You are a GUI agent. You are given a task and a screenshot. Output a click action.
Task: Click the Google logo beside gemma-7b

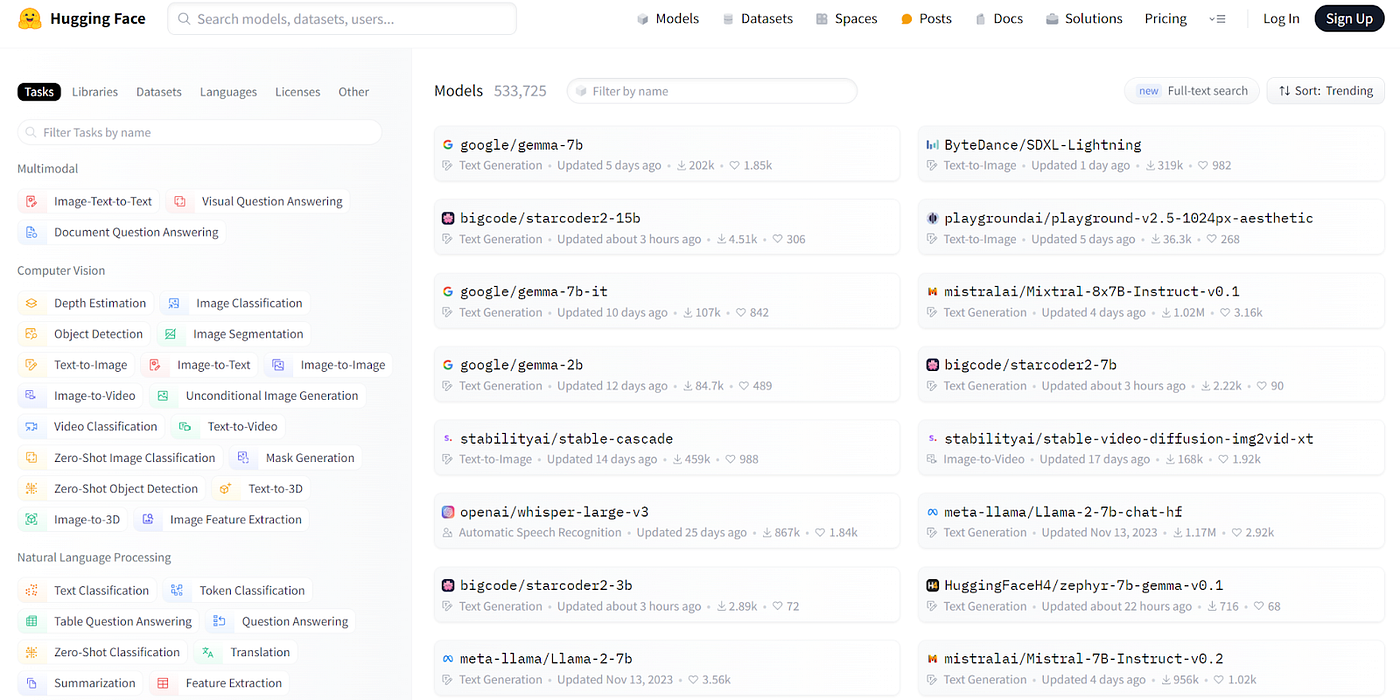(x=448, y=145)
